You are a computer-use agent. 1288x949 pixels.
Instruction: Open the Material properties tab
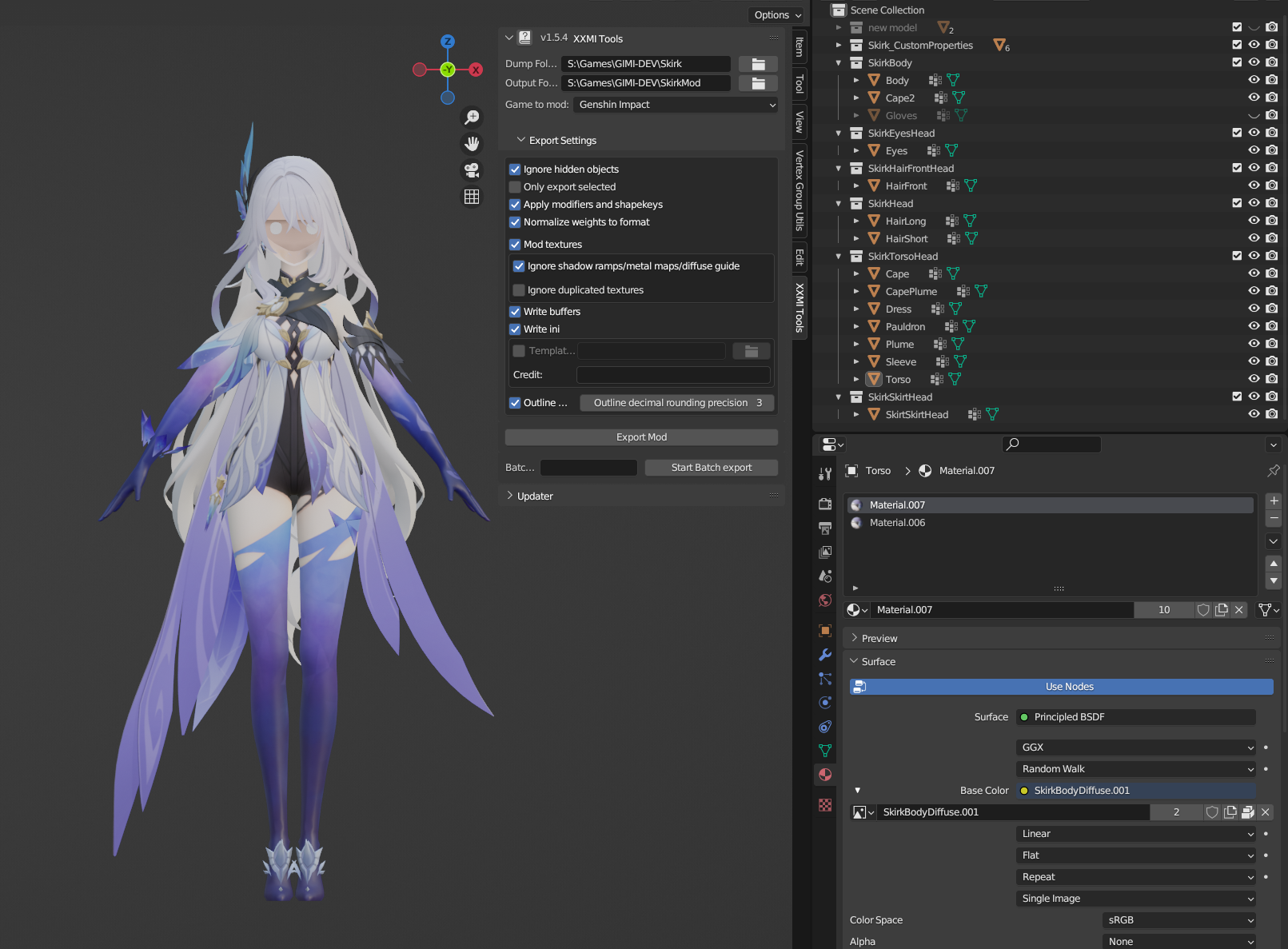(825, 775)
